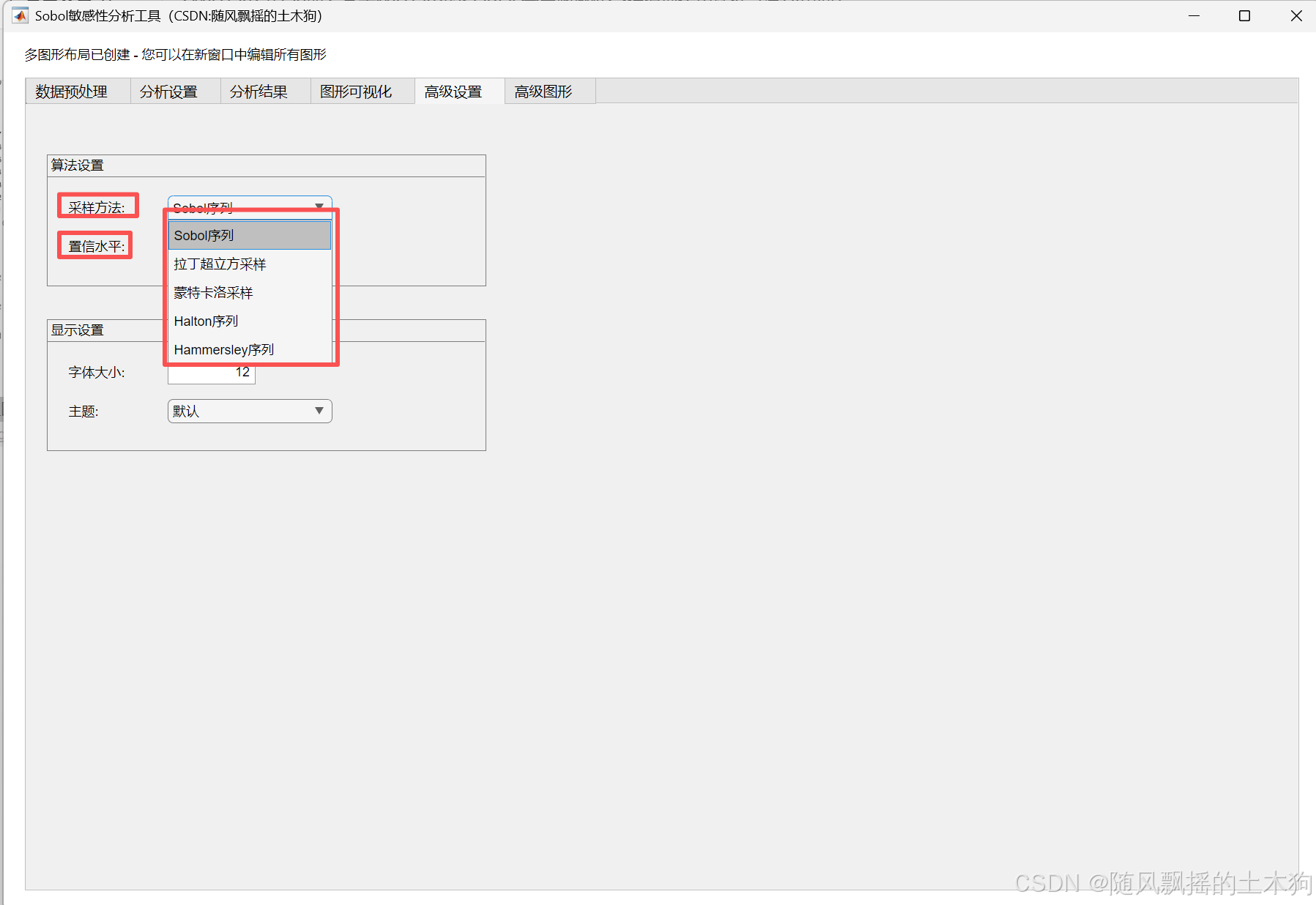Image resolution: width=1316 pixels, height=905 pixels.
Task: Click the 置信水平: label
Action: click(x=97, y=247)
